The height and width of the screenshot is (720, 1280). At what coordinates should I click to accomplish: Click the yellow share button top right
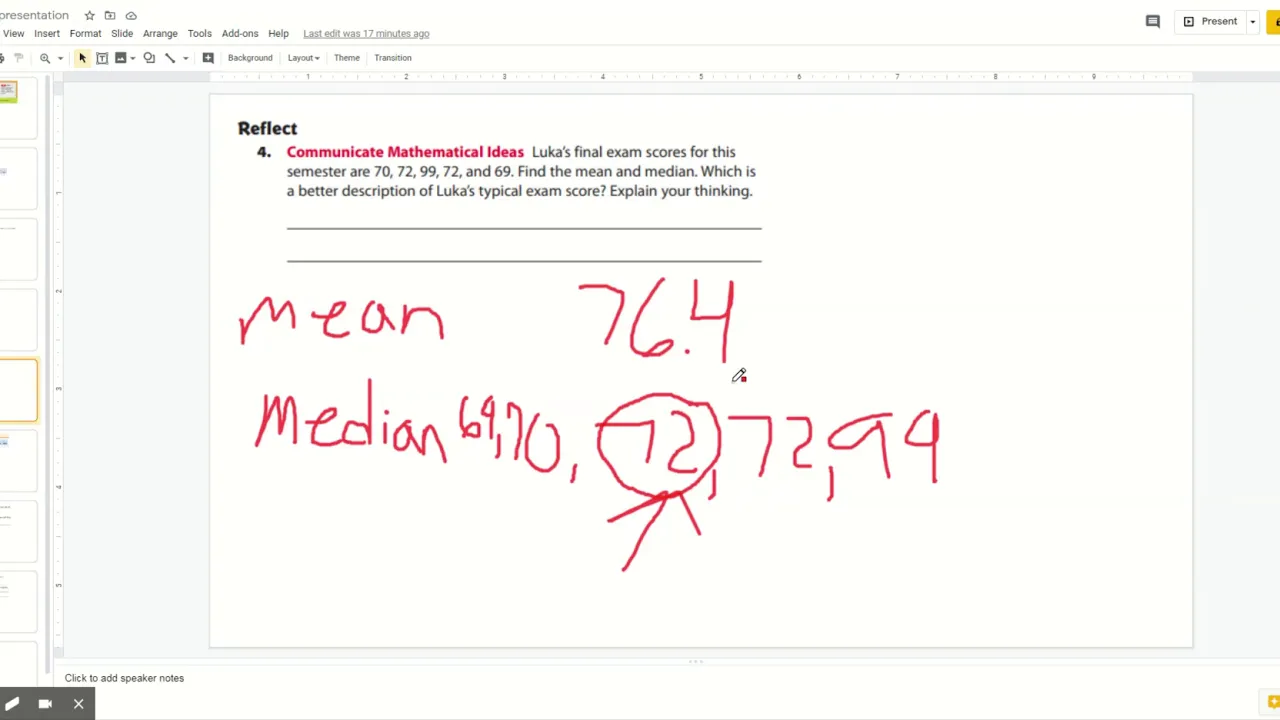1274,21
